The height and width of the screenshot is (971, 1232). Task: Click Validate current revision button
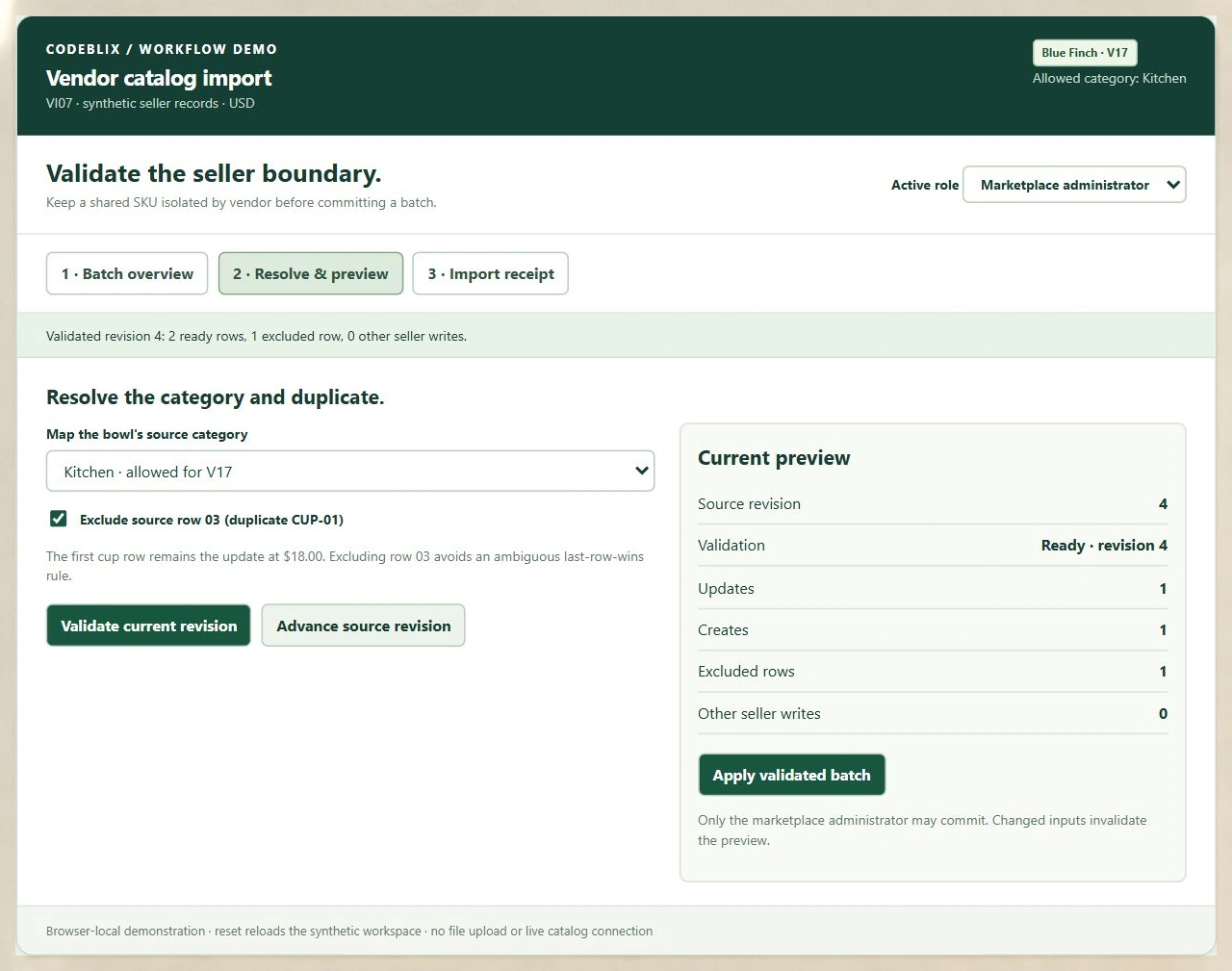pos(148,626)
